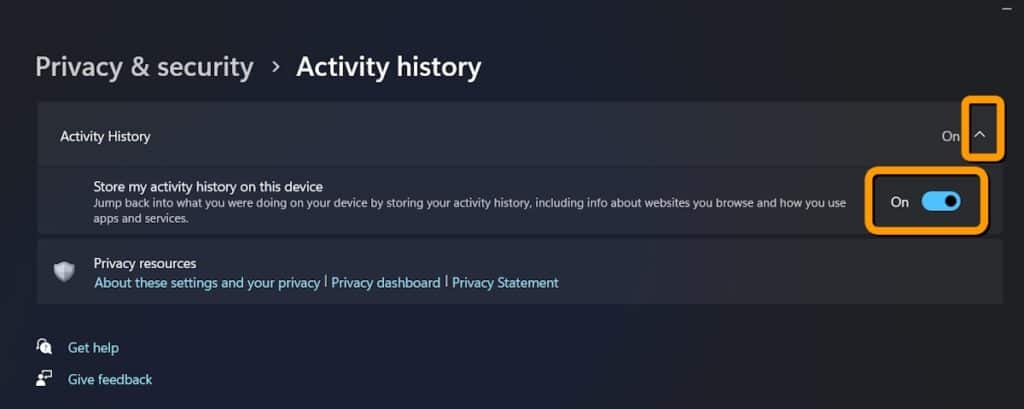Turn off Store my activity history toggle
The image size is (1024, 409).
coord(940,202)
